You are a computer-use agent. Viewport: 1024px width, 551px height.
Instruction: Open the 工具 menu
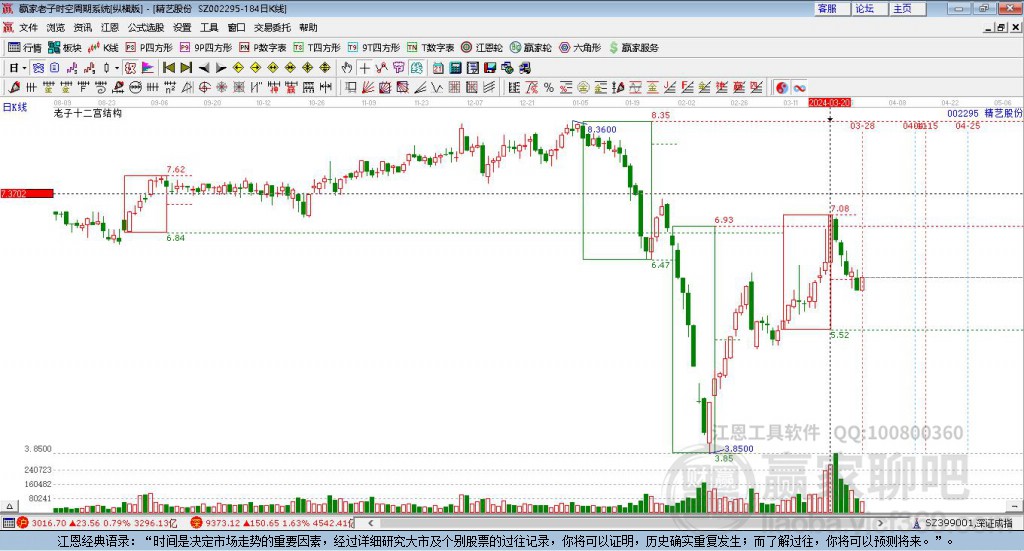(x=209, y=27)
